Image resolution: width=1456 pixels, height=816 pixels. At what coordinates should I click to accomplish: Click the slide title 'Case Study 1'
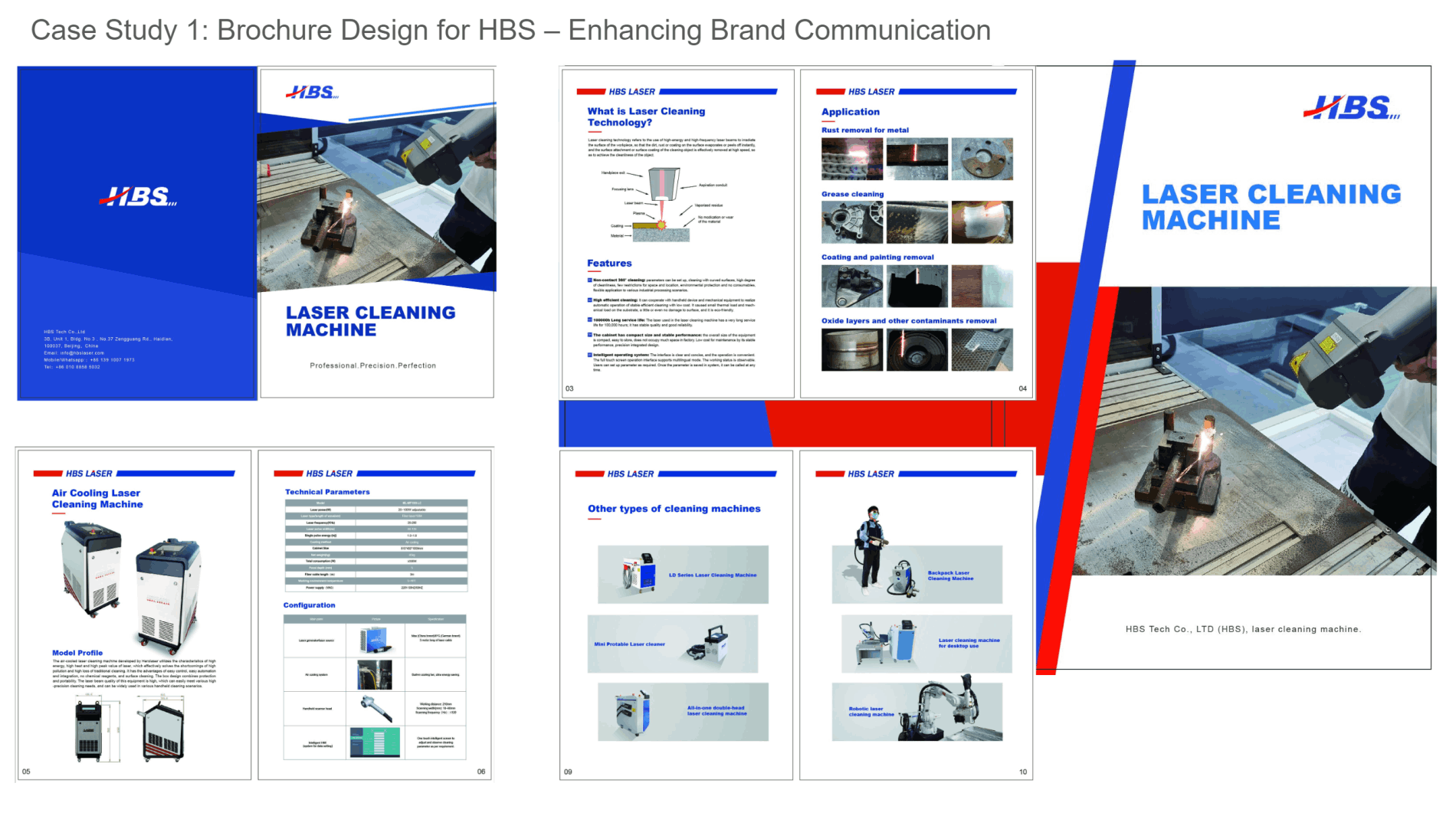[510, 31]
